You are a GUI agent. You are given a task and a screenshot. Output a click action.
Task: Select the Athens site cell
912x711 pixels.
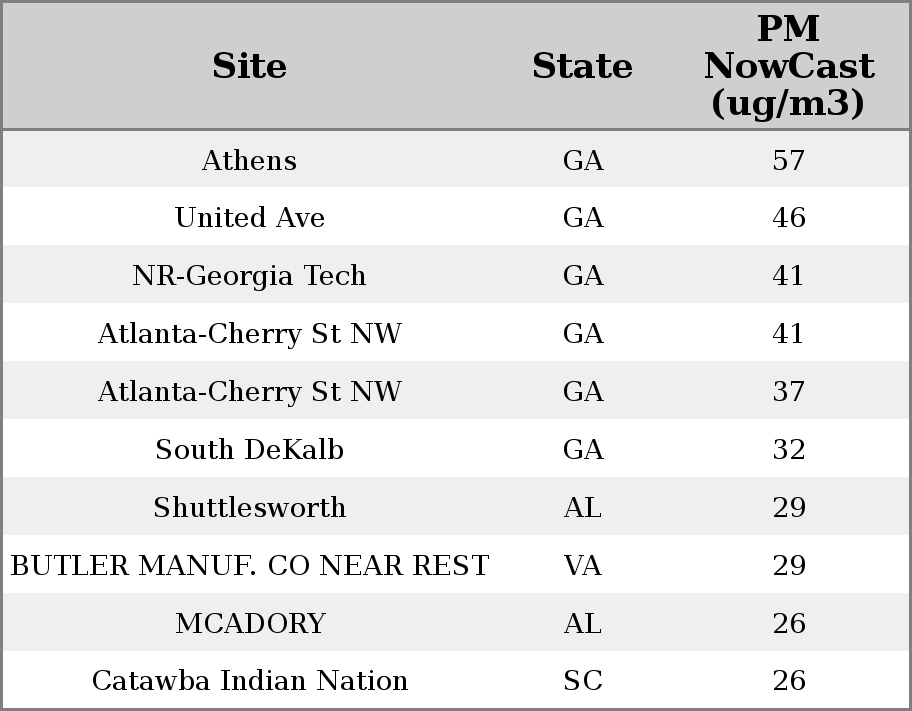tap(249, 160)
